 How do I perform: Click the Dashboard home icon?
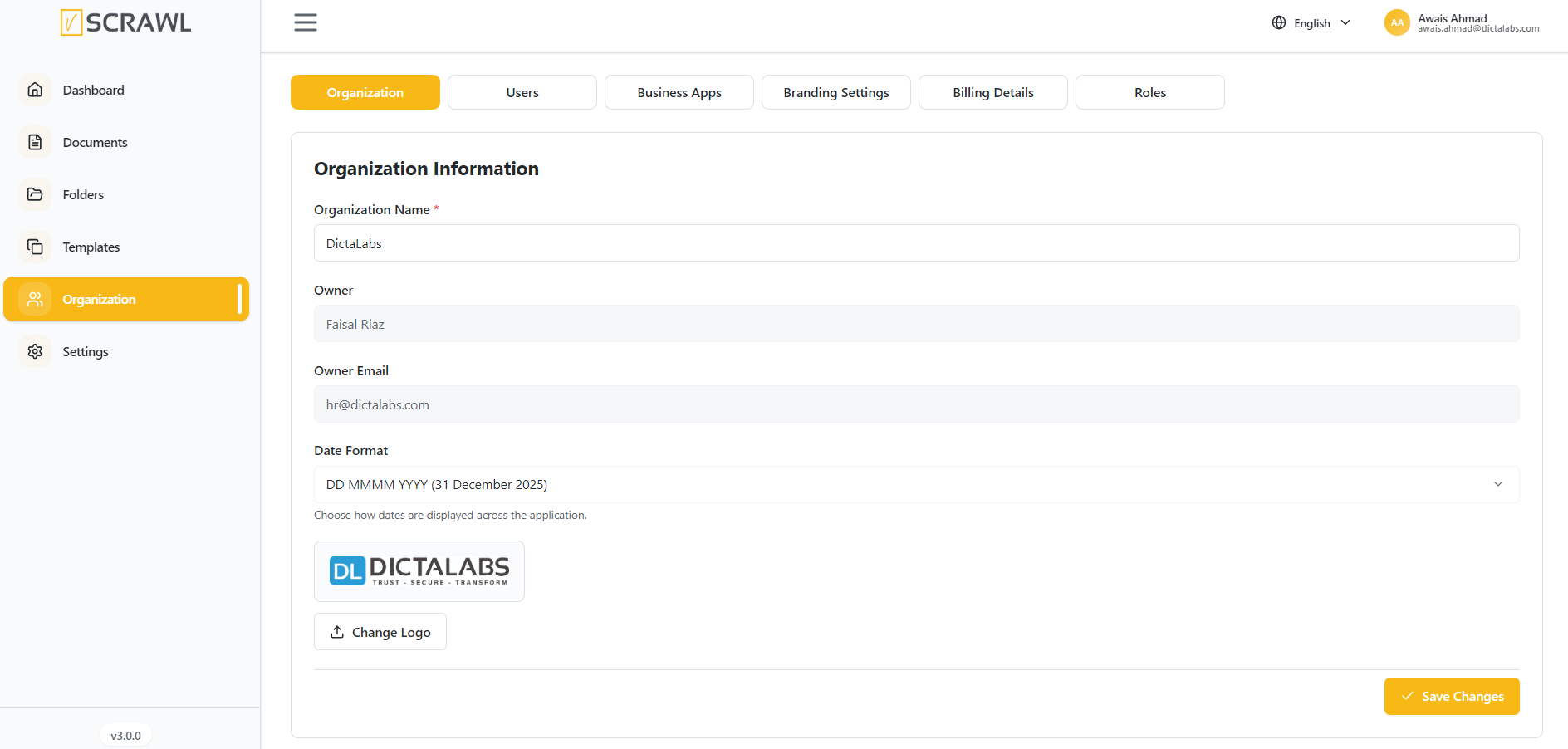[x=35, y=90]
